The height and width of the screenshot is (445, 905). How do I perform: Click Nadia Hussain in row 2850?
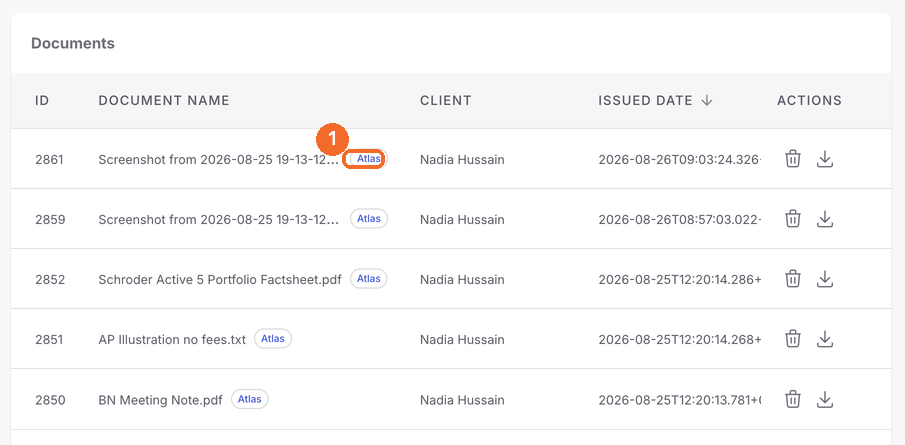tap(462, 399)
